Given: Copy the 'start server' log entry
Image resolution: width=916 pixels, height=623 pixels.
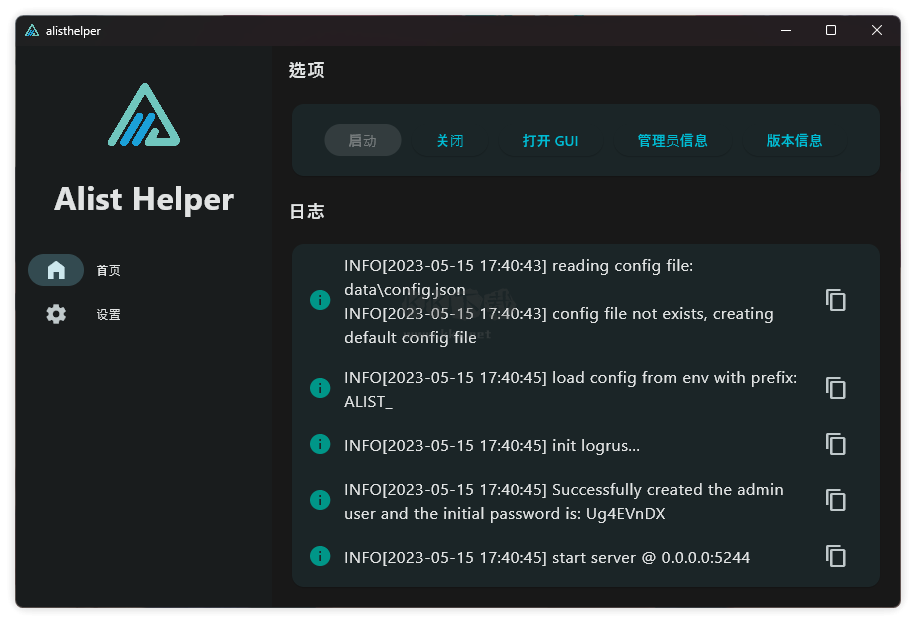Looking at the screenshot, I should 836,557.
